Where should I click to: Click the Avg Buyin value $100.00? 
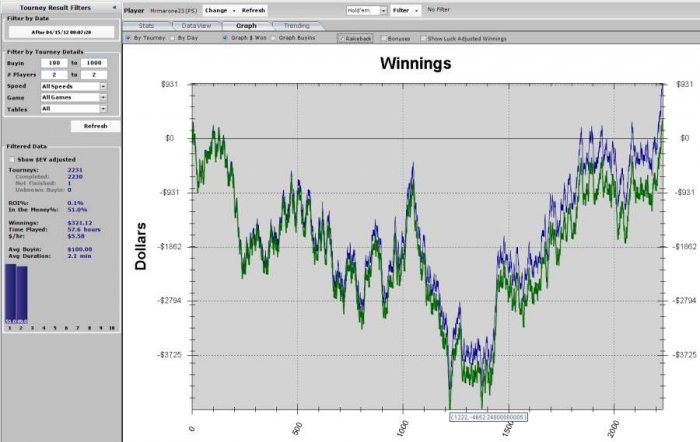coord(80,250)
